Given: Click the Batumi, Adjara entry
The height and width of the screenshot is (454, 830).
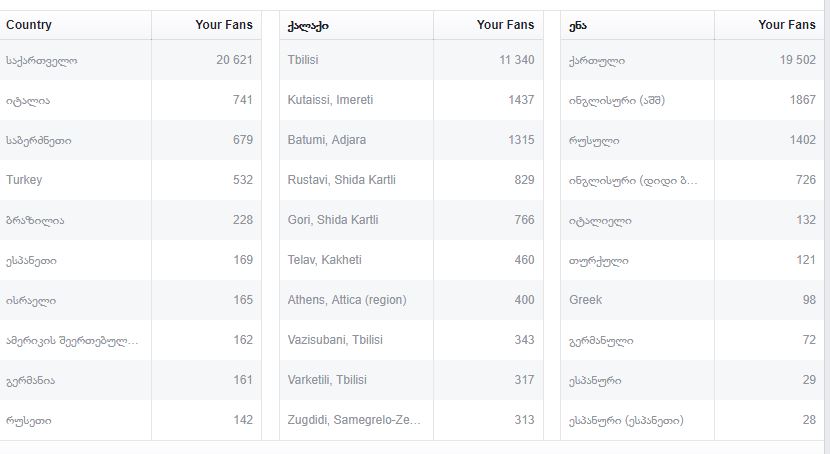Looking at the screenshot, I should (325, 140).
